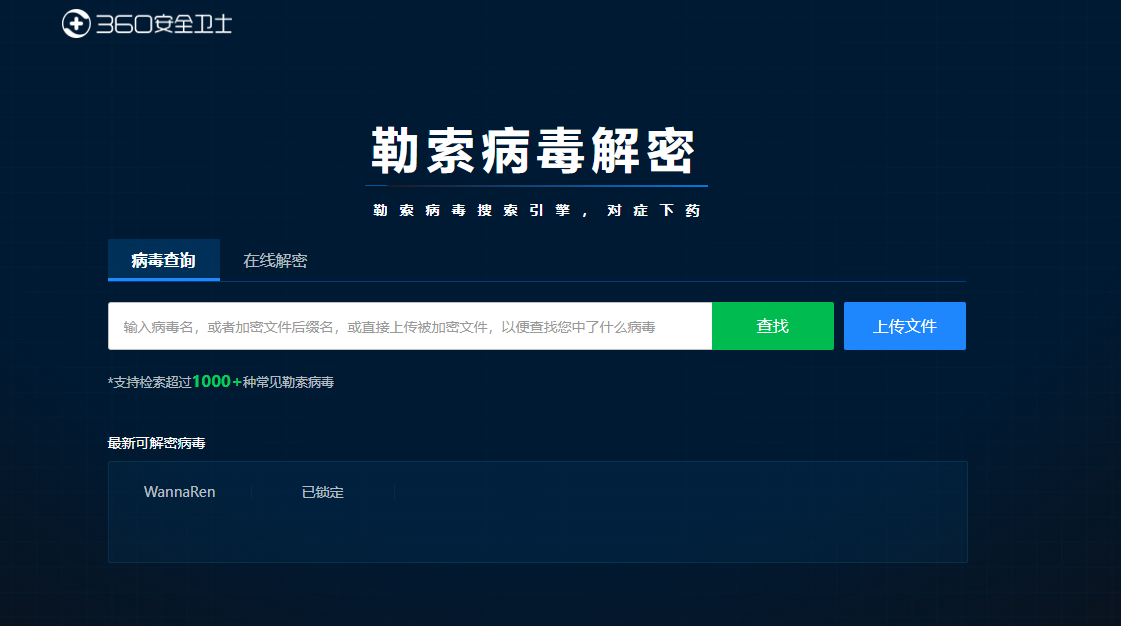
Task: Switch to the 在线解密 tab
Action: click(x=276, y=260)
